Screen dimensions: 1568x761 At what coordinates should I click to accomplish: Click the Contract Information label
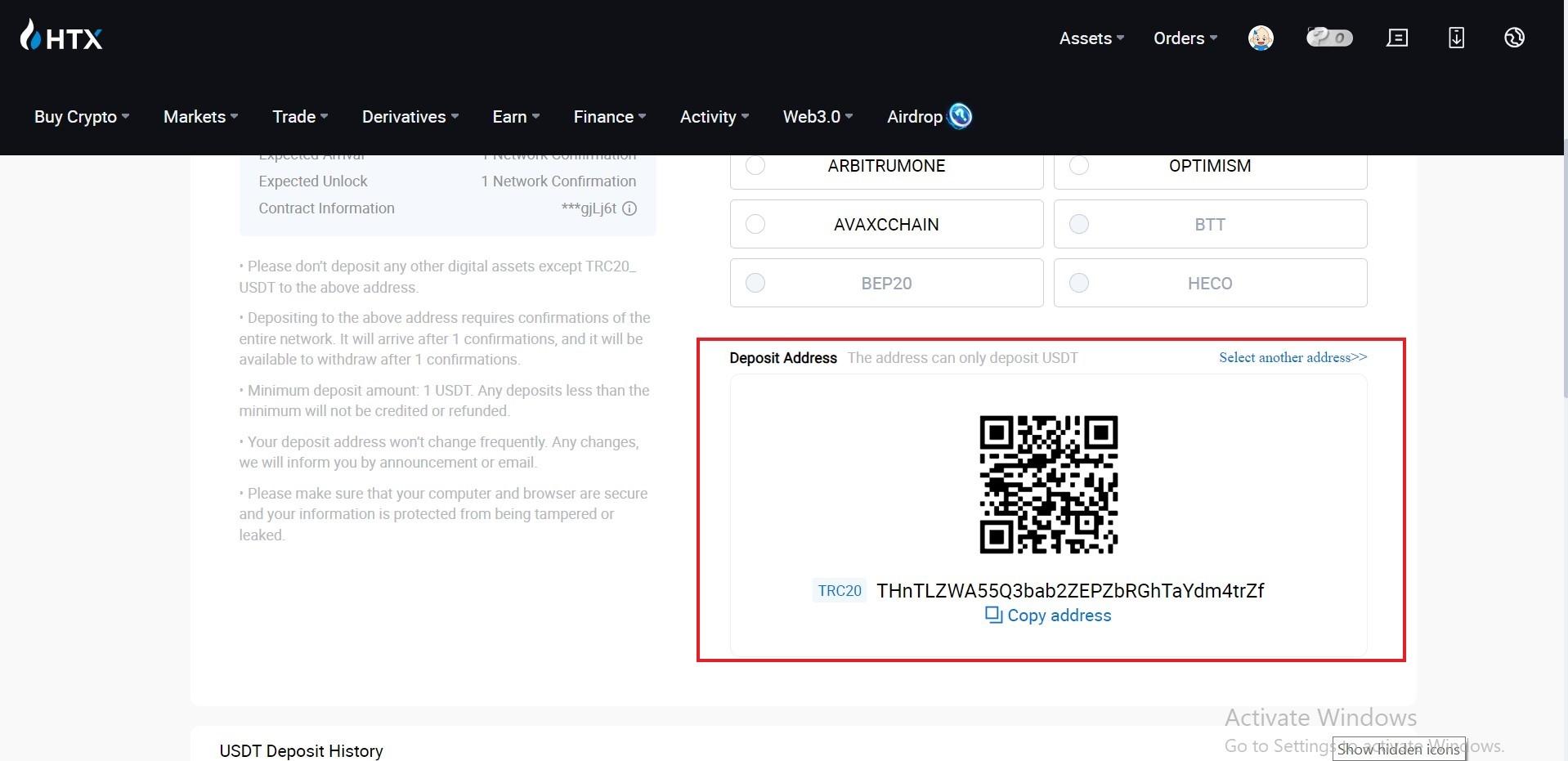point(326,208)
